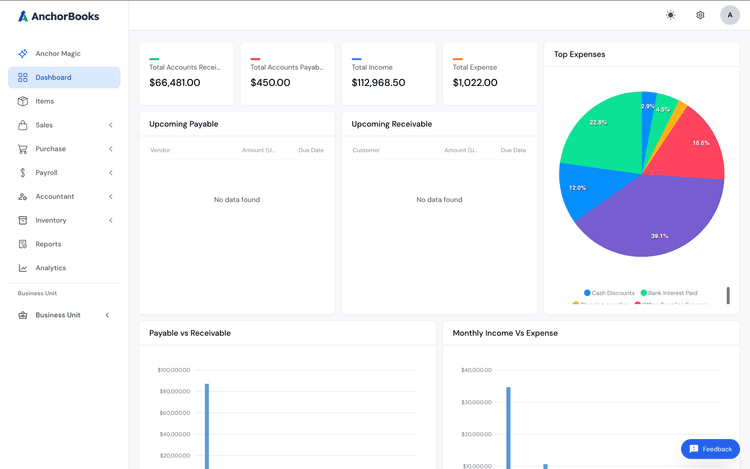Toggle Cash Discounts in the chart legend
The width and height of the screenshot is (750, 469).
pyautogui.click(x=609, y=293)
